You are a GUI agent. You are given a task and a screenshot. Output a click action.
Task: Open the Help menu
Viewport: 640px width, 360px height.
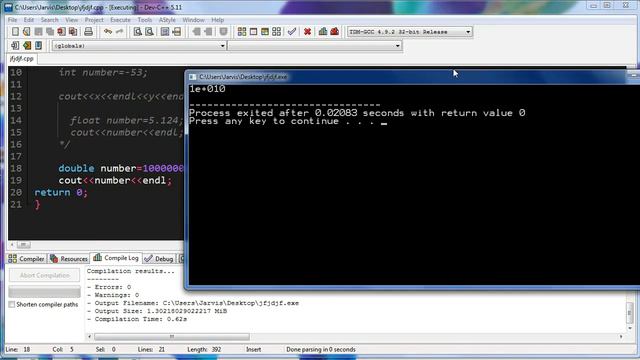pyautogui.click(x=218, y=20)
